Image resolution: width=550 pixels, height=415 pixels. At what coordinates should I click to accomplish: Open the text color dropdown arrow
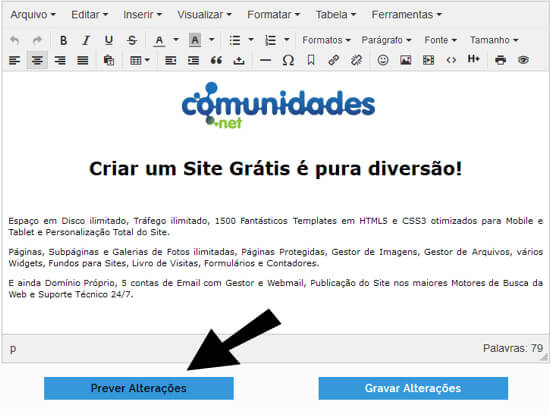[x=176, y=40]
